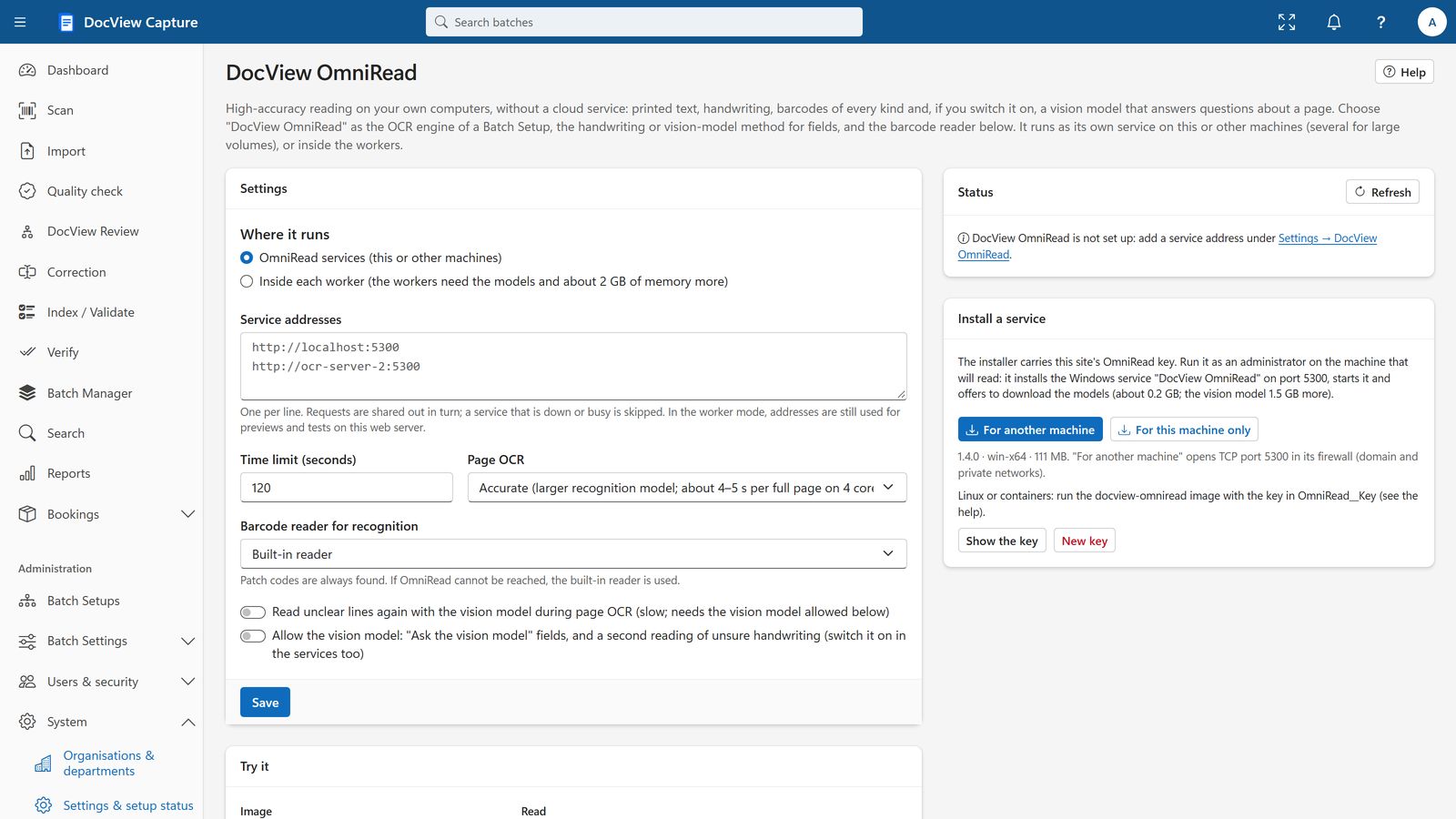Open the page Help button
Viewport: 1456px width, 819px height.
coord(1404,72)
